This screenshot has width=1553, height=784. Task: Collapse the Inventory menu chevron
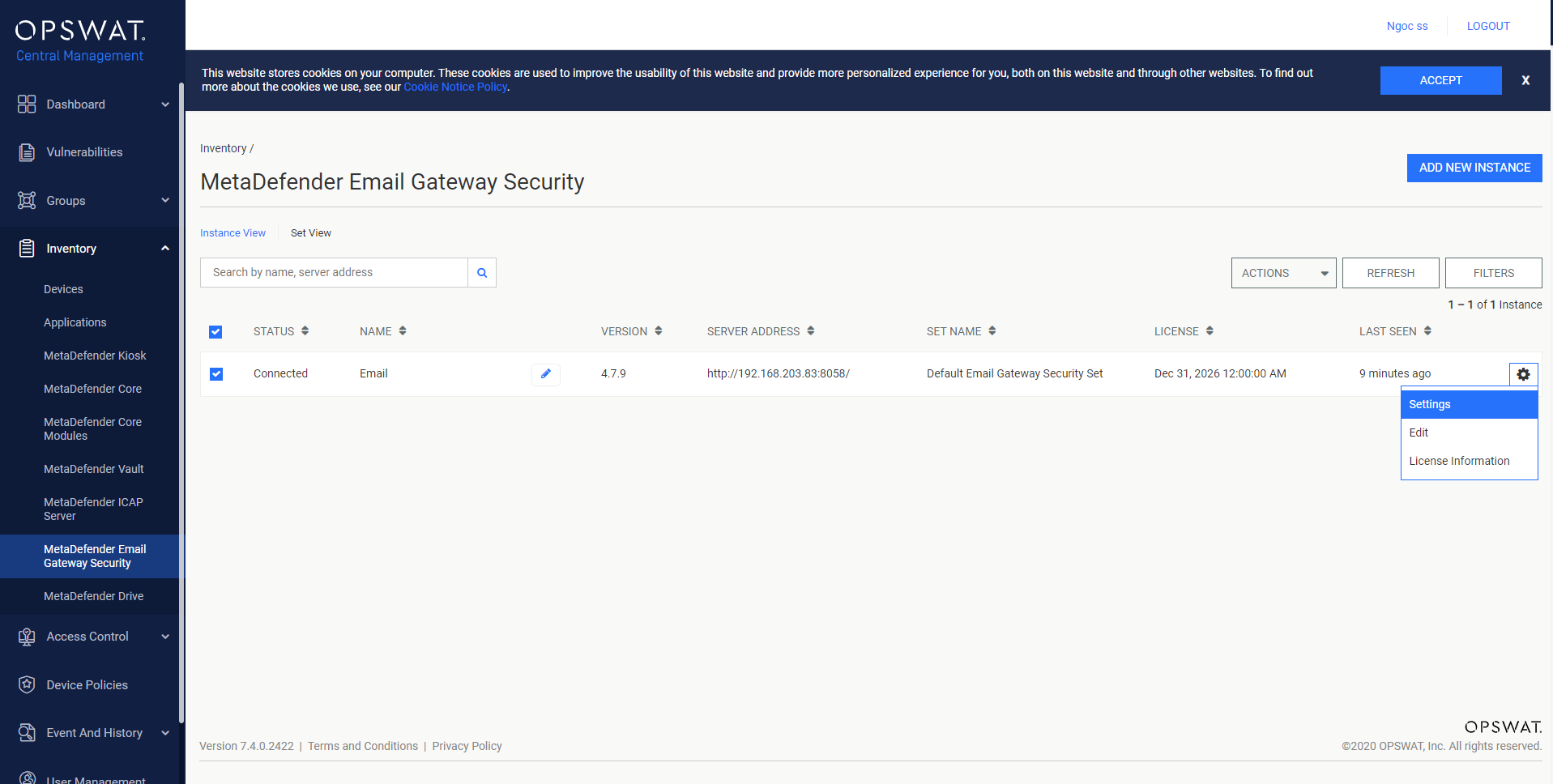point(165,249)
